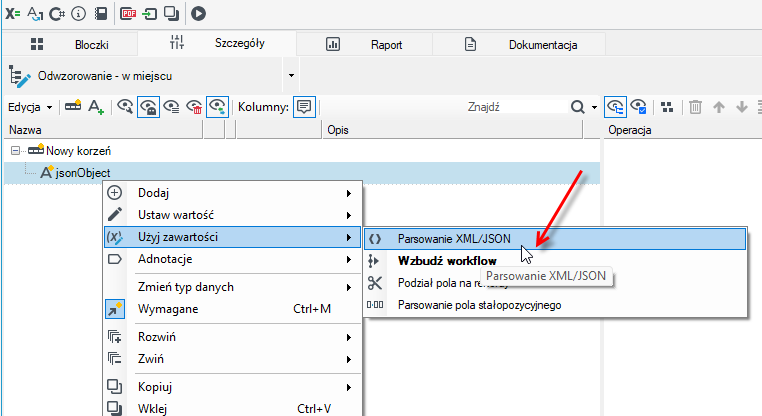The height and width of the screenshot is (416, 762).
Task: Toggle the locked visibility eye icon
Action: [148, 107]
